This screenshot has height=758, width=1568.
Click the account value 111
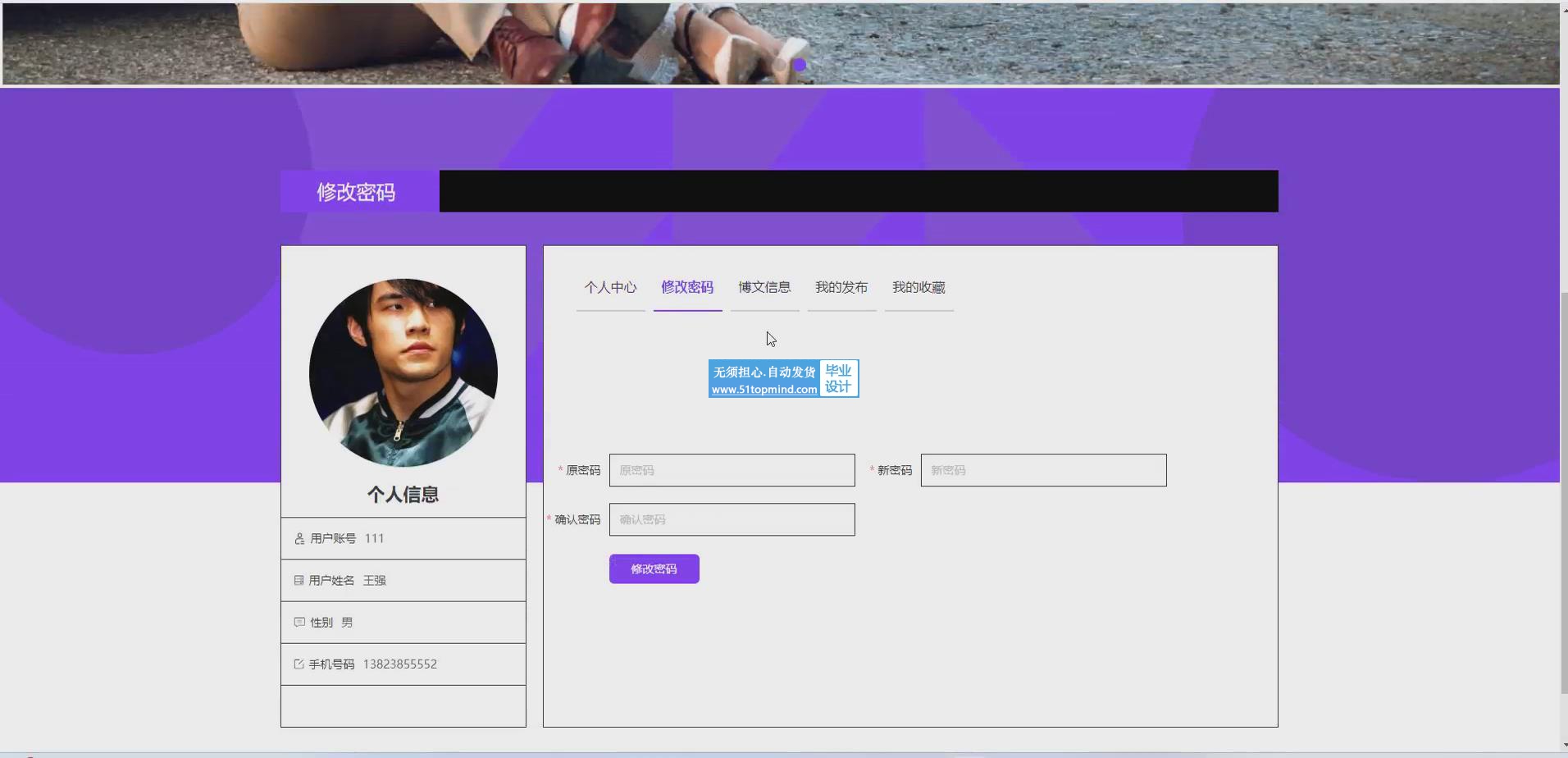[x=374, y=539]
